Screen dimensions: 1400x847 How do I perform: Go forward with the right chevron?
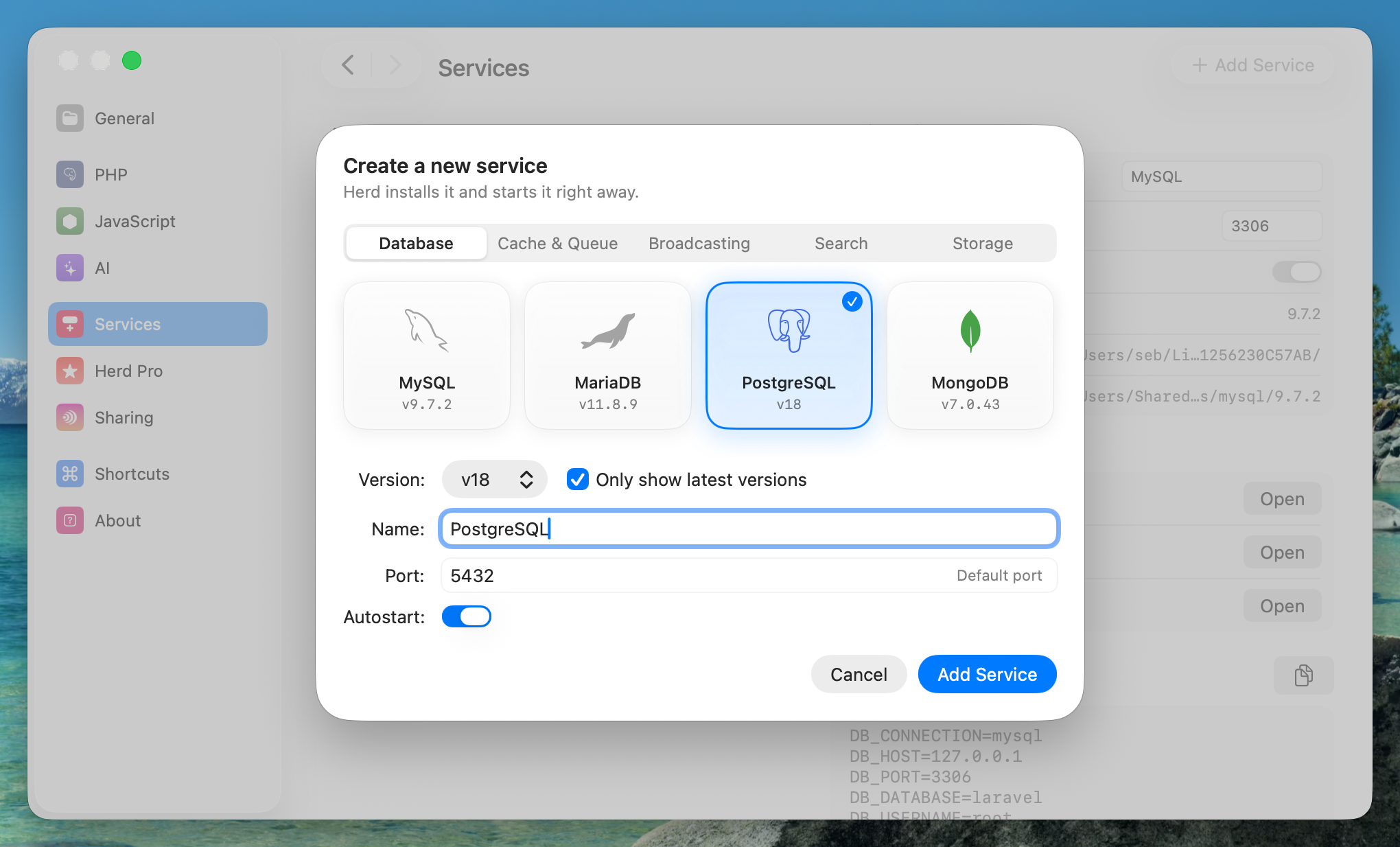point(395,65)
